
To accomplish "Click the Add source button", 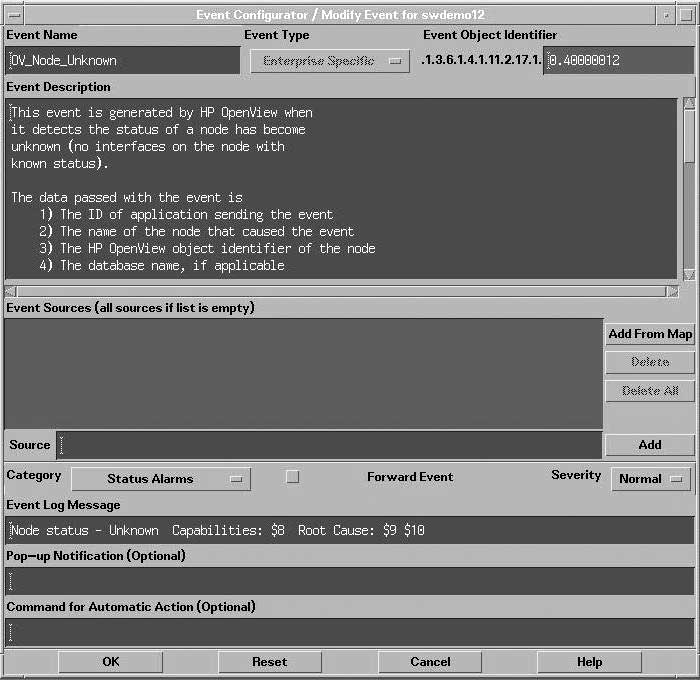I will [x=650, y=445].
